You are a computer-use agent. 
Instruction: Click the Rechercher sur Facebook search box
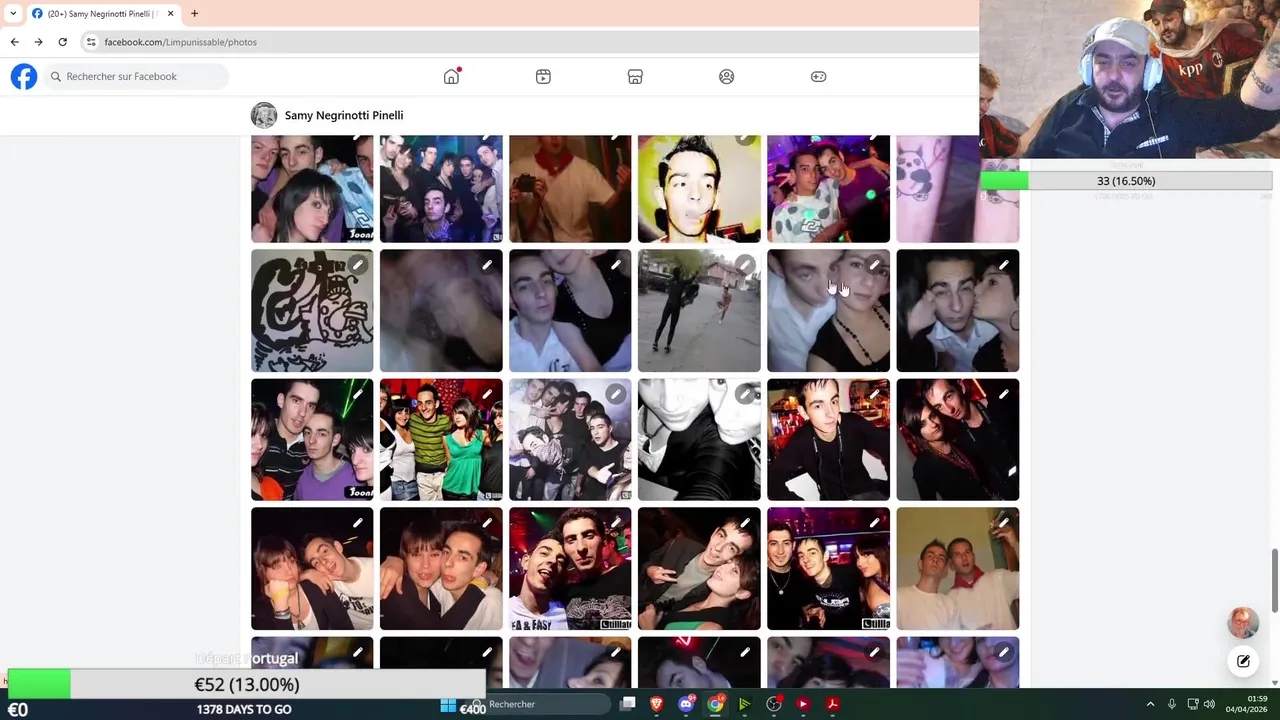[135, 76]
